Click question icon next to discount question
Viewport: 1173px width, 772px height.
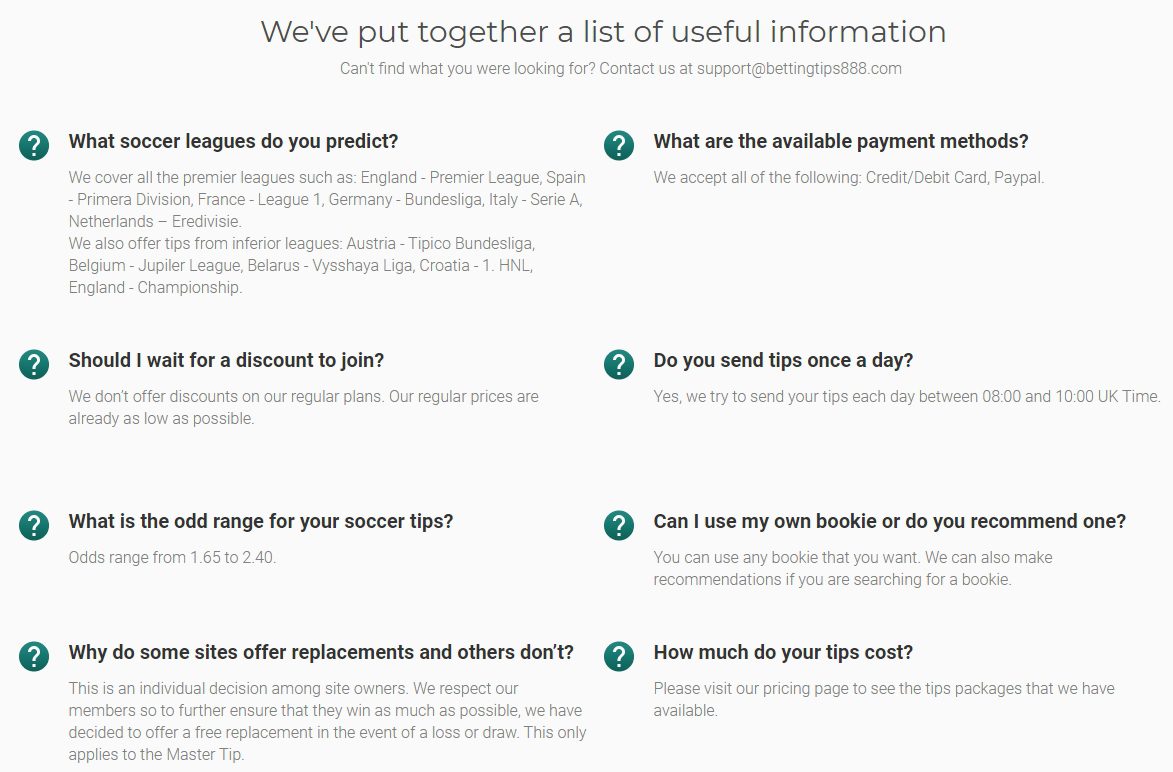click(x=34, y=364)
